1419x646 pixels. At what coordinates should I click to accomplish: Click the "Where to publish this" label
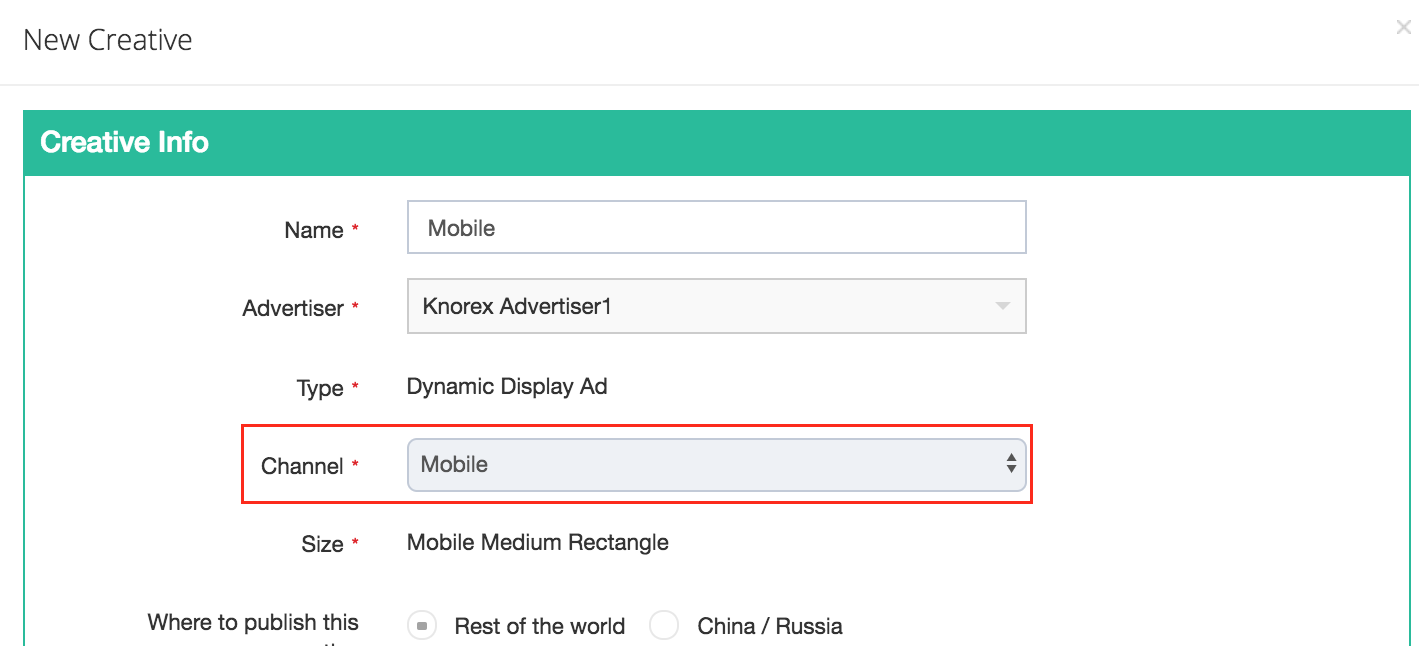253,622
